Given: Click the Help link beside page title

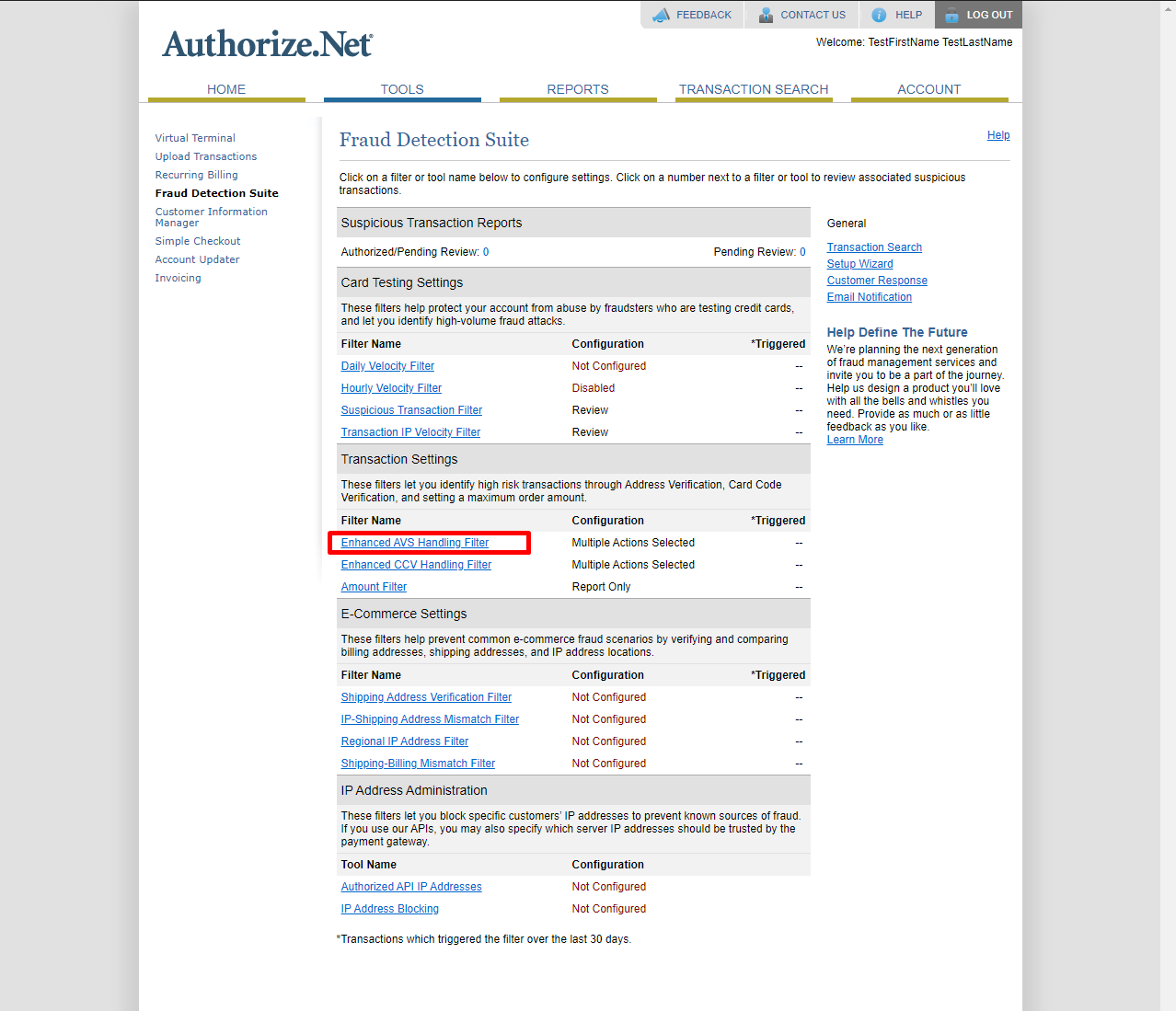Looking at the screenshot, I should click(998, 135).
